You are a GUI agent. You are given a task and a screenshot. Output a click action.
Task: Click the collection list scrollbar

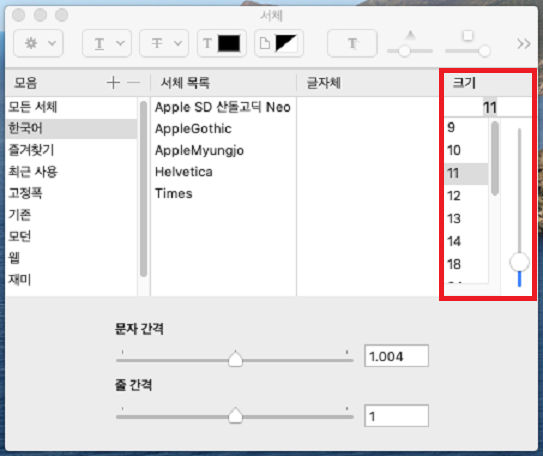[x=143, y=189]
